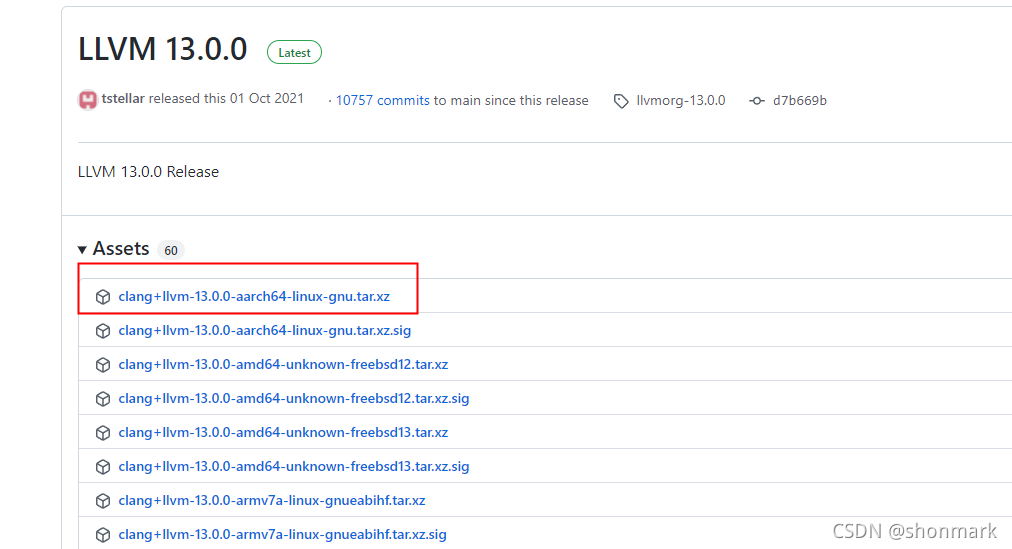Download clang+llvm-13.0.0-amd64-unknown-freebsd13.tar.xz.sig
Viewport: 1012px width, 549px height.
(x=294, y=466)
